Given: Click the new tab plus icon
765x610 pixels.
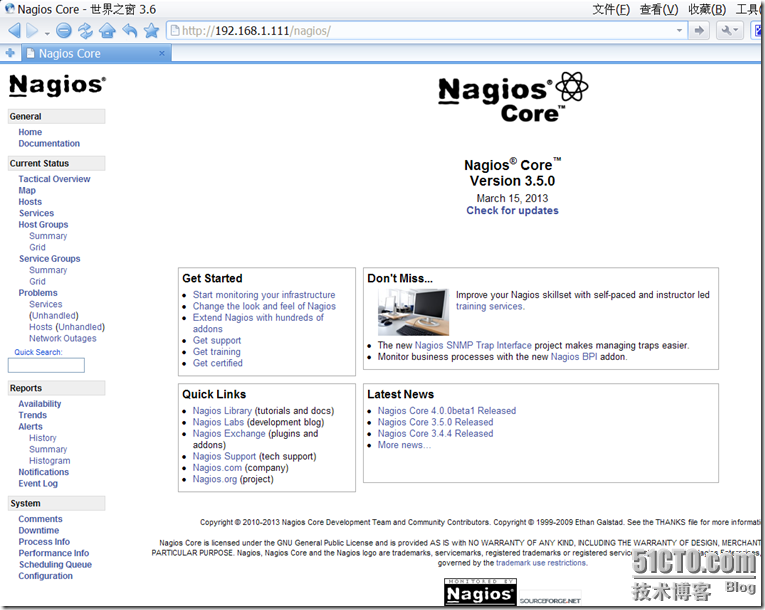Looking at the screenshot, I should click(x=10, y=53).
